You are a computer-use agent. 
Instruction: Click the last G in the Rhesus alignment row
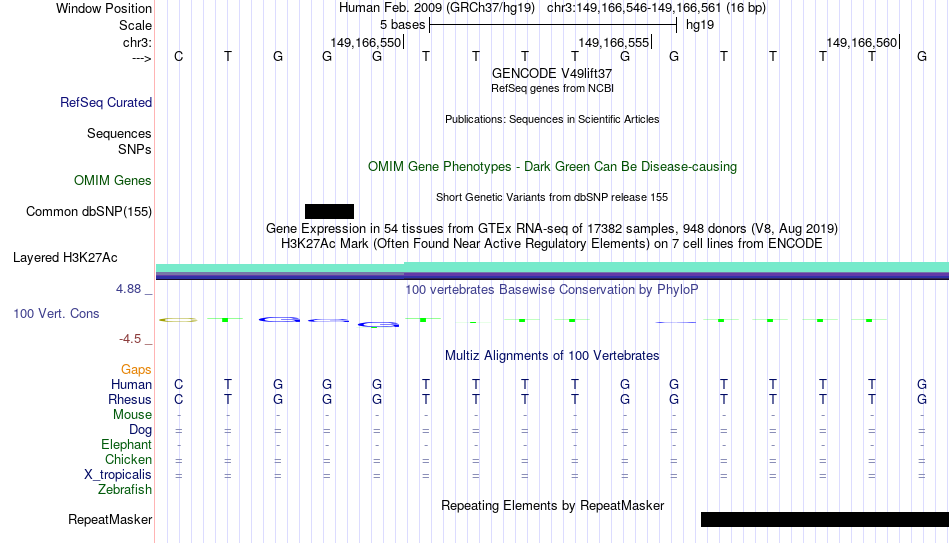click(922, 400)
